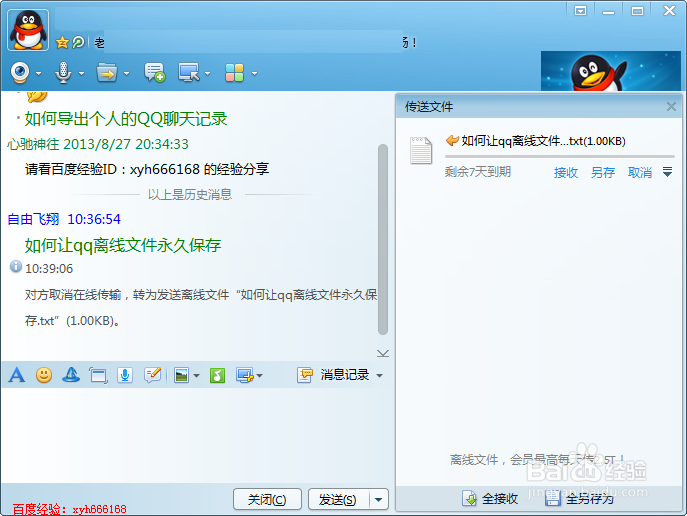Viewport: 687px width, 516px height.
Task: Click 接收 to receive file
Action: tap(566, 173)
